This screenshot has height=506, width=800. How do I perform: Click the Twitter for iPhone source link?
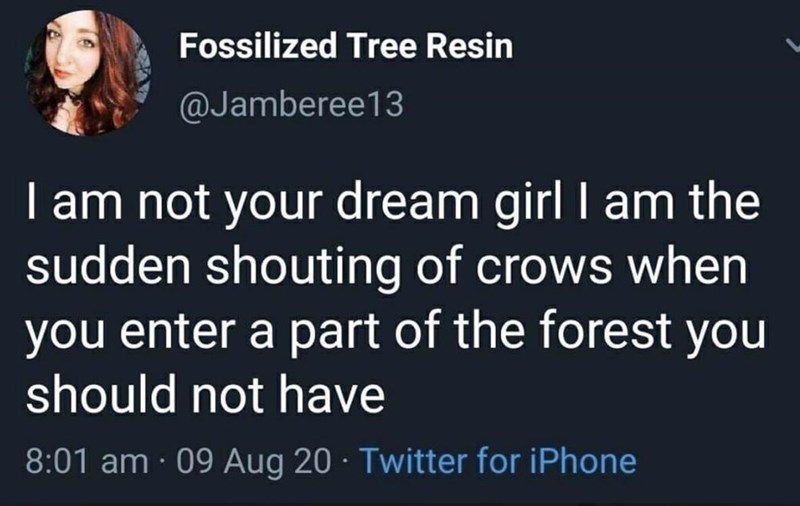[x=496, y=461]
